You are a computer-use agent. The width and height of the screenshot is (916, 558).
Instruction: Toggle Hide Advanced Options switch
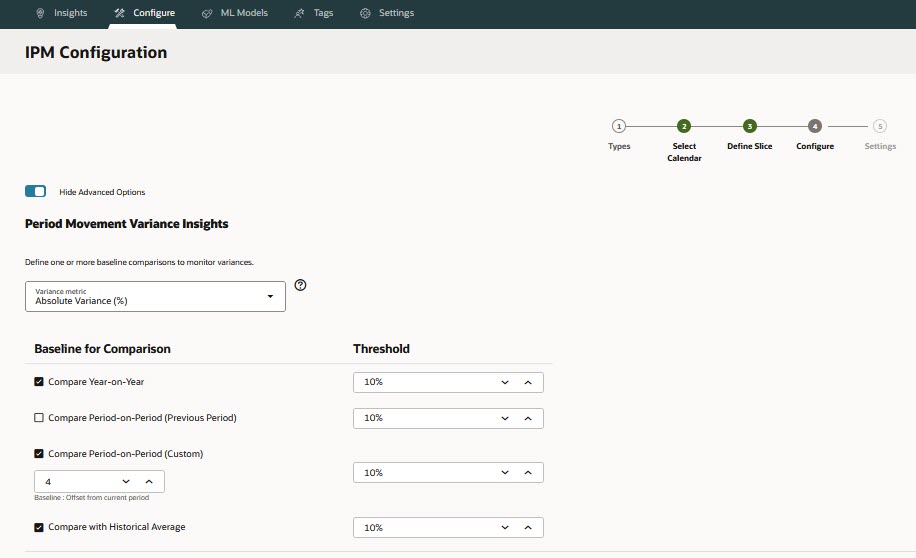(x=36, y=191)
